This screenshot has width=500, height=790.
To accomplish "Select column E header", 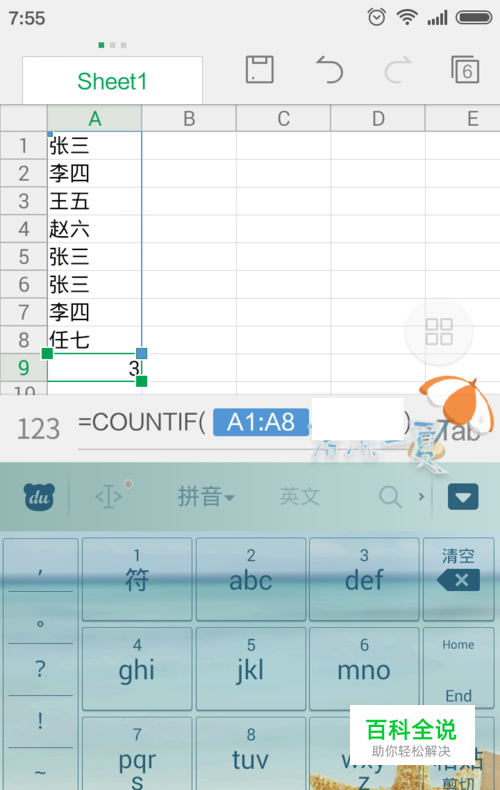I will click(464, 119).
